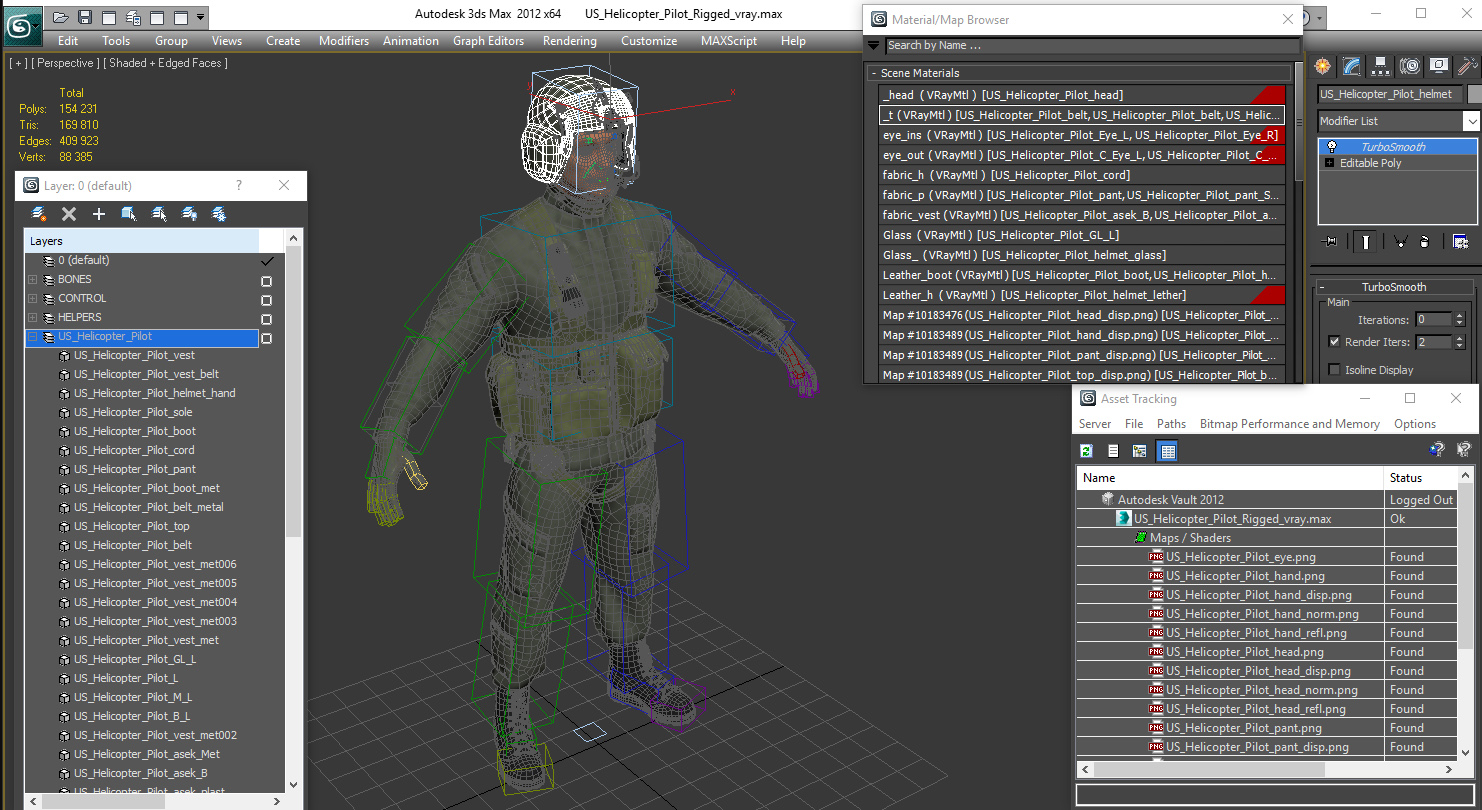The image size is (1482, 810).
Task: Toggle Show End Result icon
Action: pyautogui.click(x=1366, y=241)
